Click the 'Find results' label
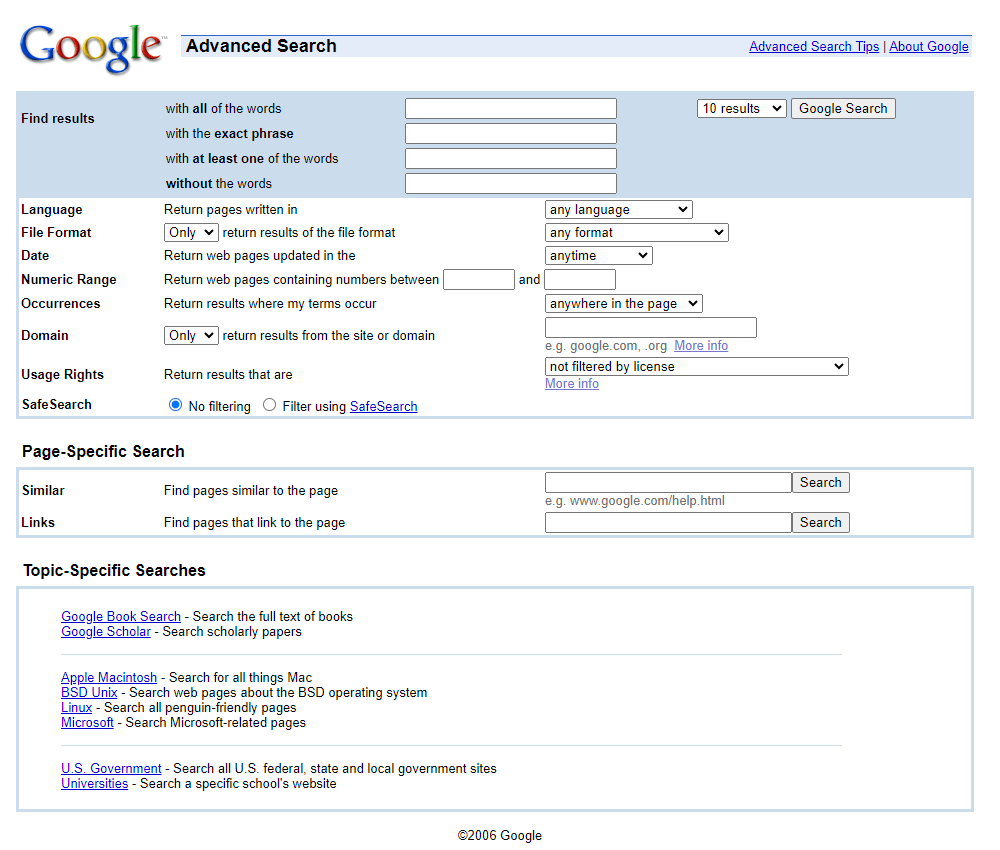This screenshot has width=1000, height=850. click(57, 119)
